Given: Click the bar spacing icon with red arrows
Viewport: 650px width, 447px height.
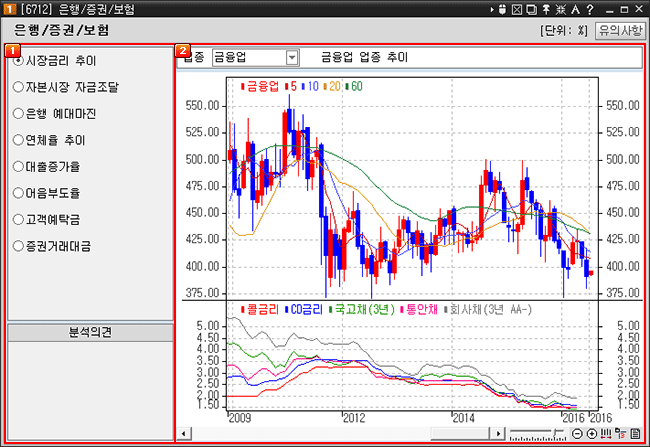Looking at the screenshot, I should point(606,434).
